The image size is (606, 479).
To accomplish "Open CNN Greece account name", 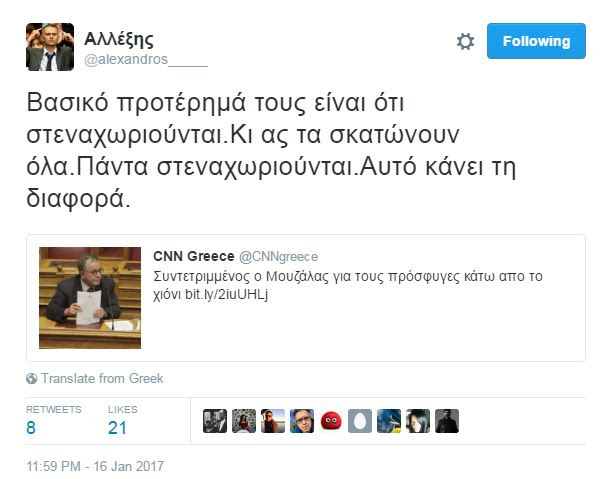I will 194,256.
